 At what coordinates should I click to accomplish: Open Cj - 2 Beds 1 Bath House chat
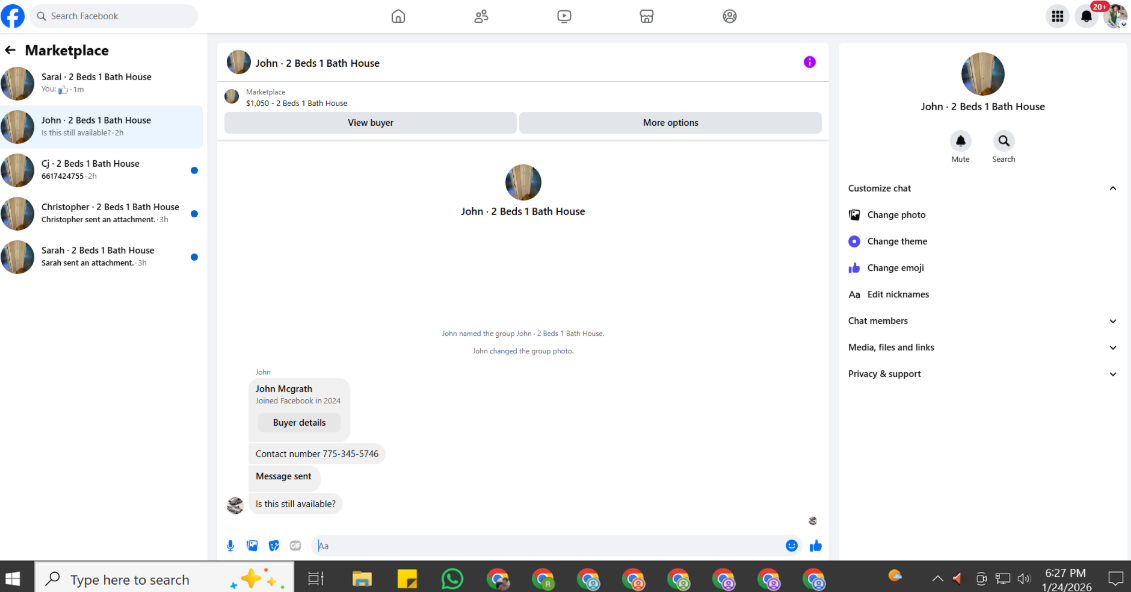point(102,170)
